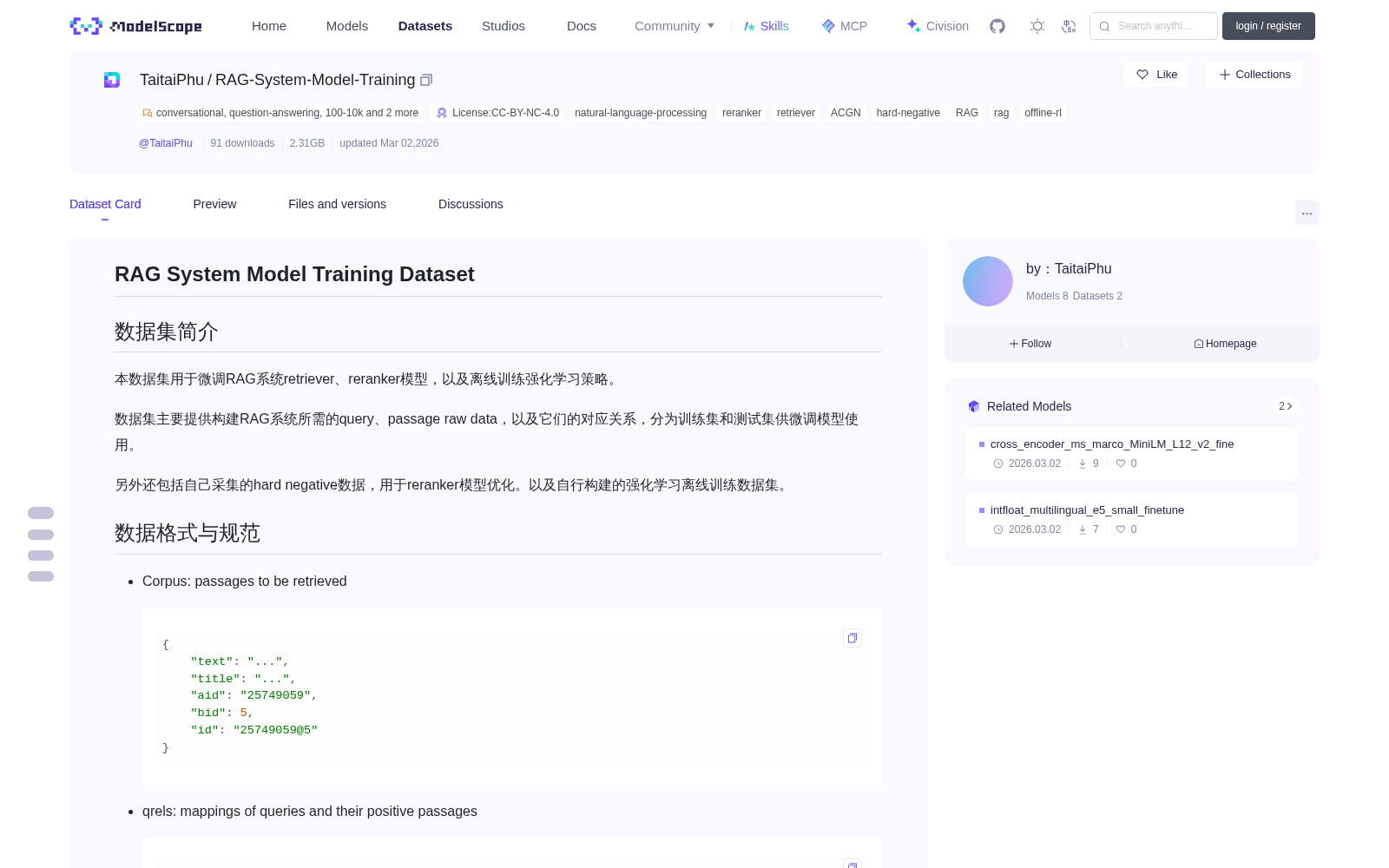Click the 'RAG System Model Training Dataset' heading
1389x868 pixels.
click(x=294, y=274)
